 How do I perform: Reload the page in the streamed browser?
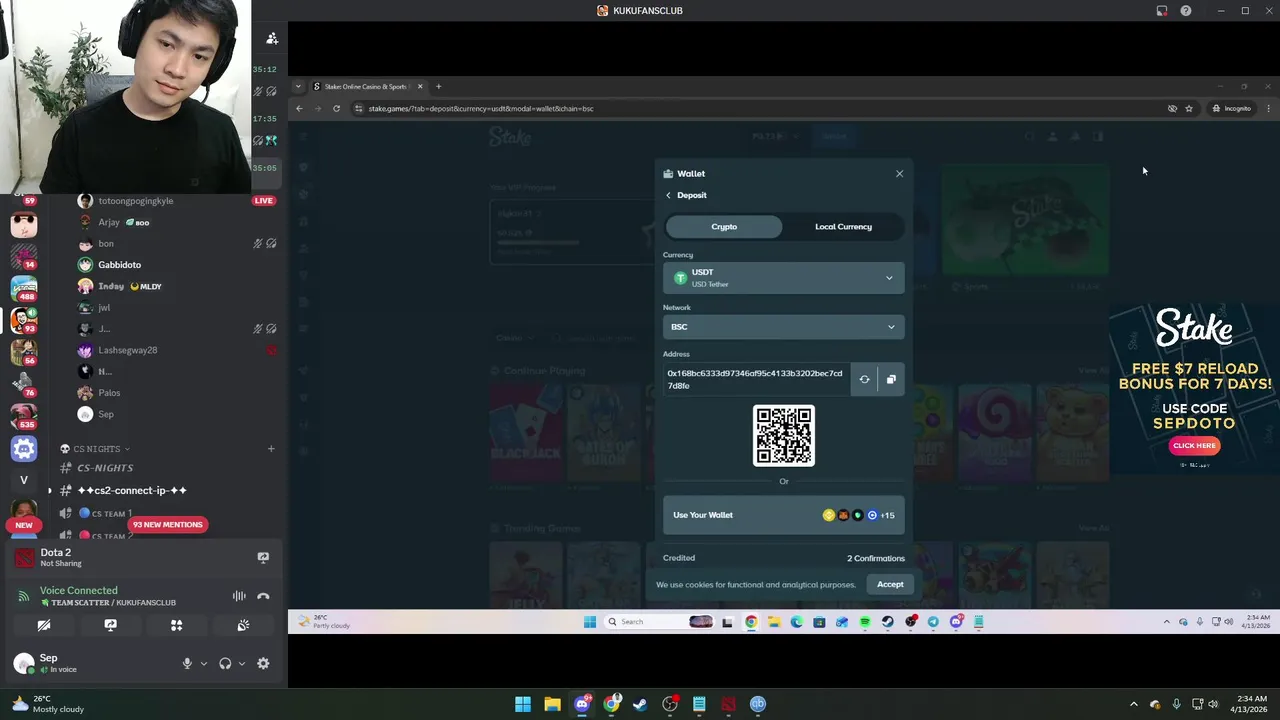coord(336,108)
